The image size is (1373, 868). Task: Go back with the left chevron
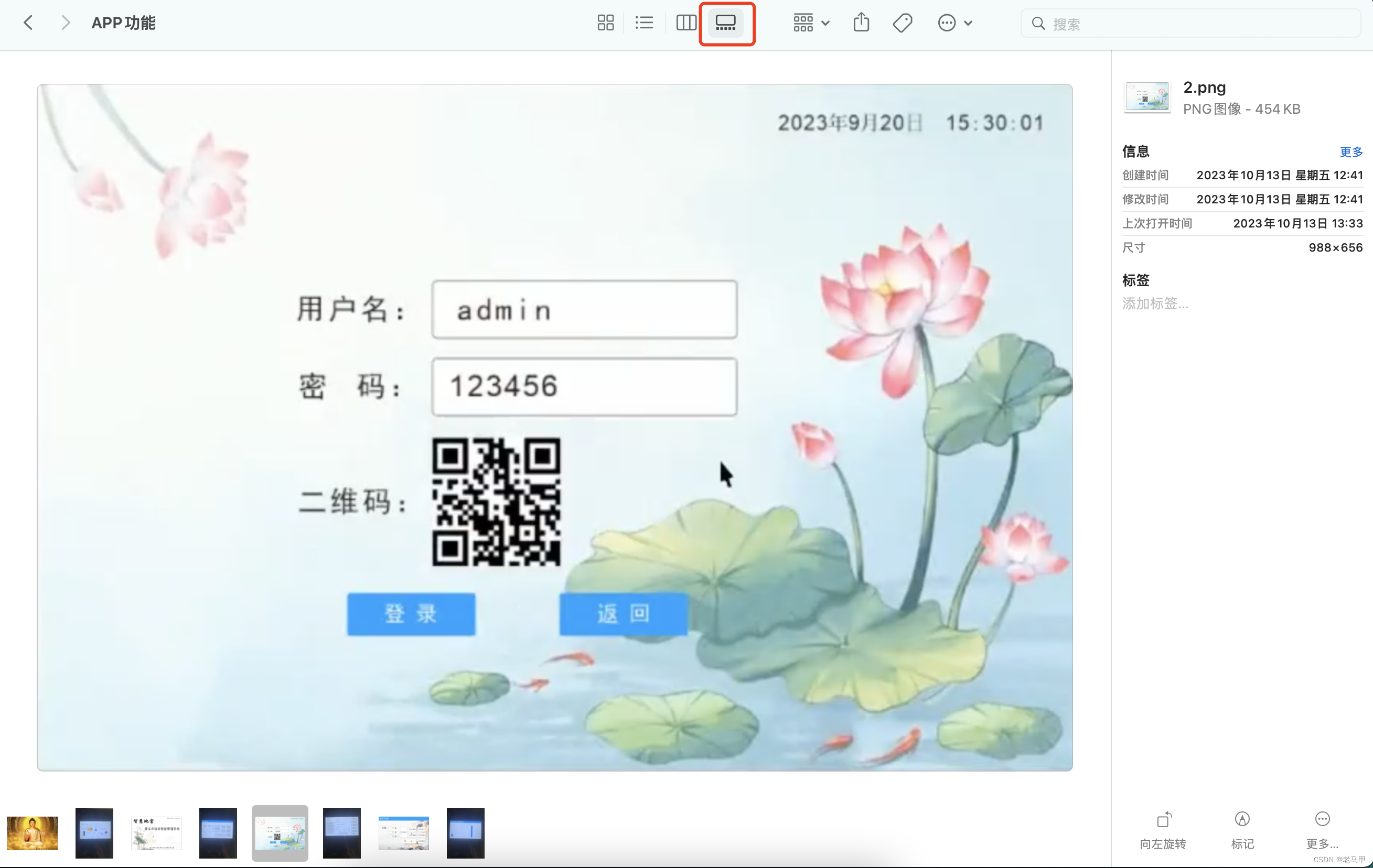pyautogui.click(x=28, y=23)
